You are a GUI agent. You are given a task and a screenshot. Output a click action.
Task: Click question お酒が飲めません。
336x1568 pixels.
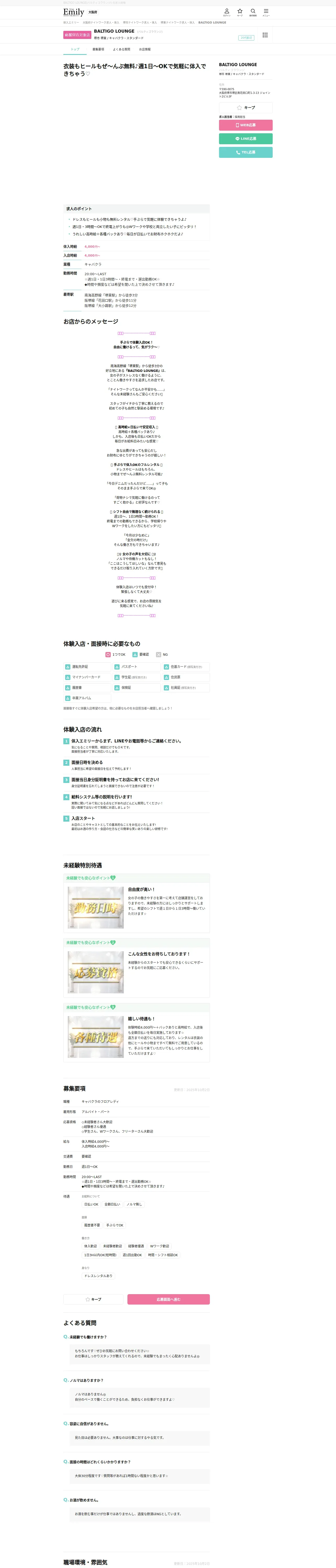pos(84,1500)
